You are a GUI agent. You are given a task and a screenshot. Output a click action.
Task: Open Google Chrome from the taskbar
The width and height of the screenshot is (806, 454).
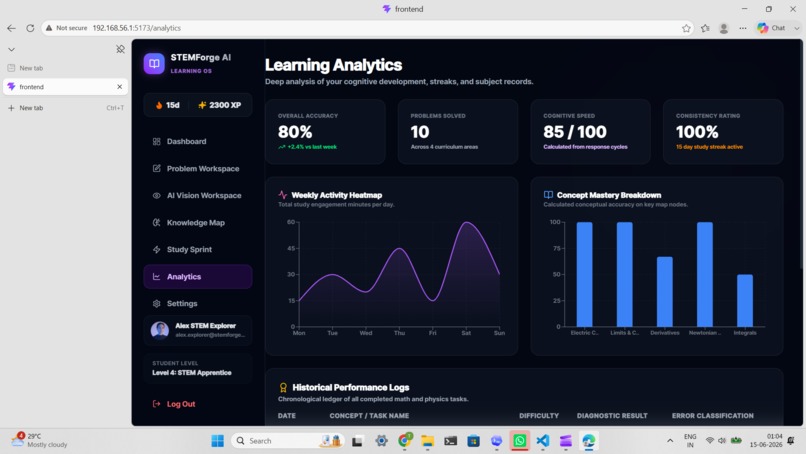405,441
